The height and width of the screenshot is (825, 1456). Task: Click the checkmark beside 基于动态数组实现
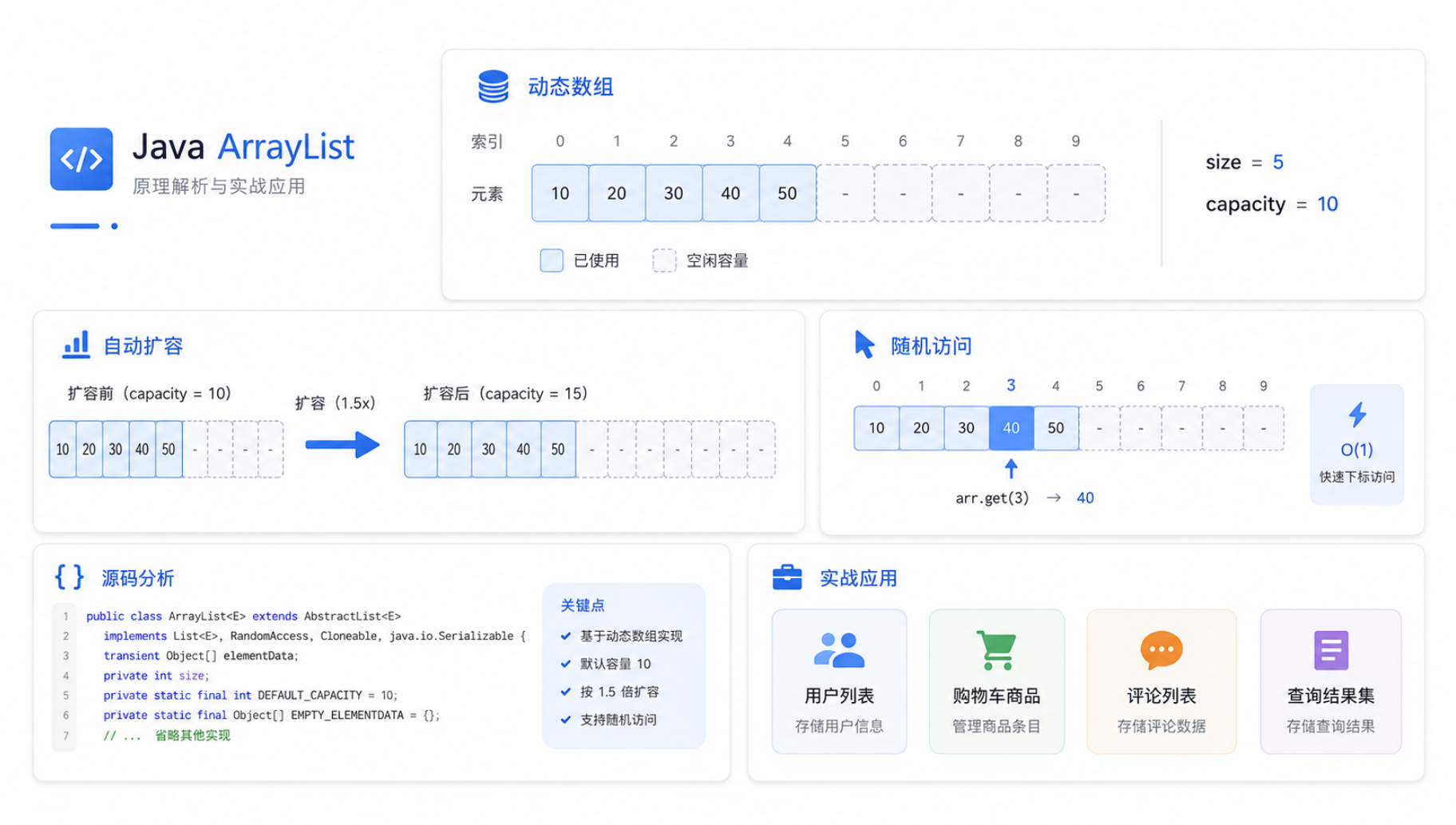coord(566,636)
